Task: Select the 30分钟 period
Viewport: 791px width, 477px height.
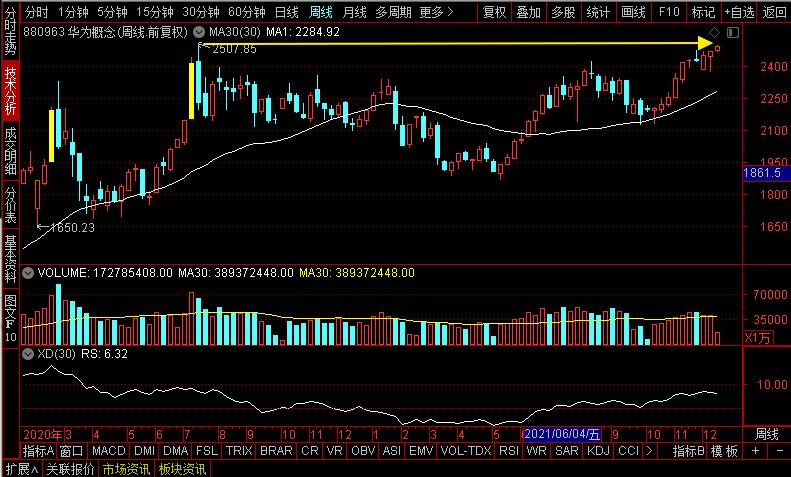Action: click(x=201, y=12)
